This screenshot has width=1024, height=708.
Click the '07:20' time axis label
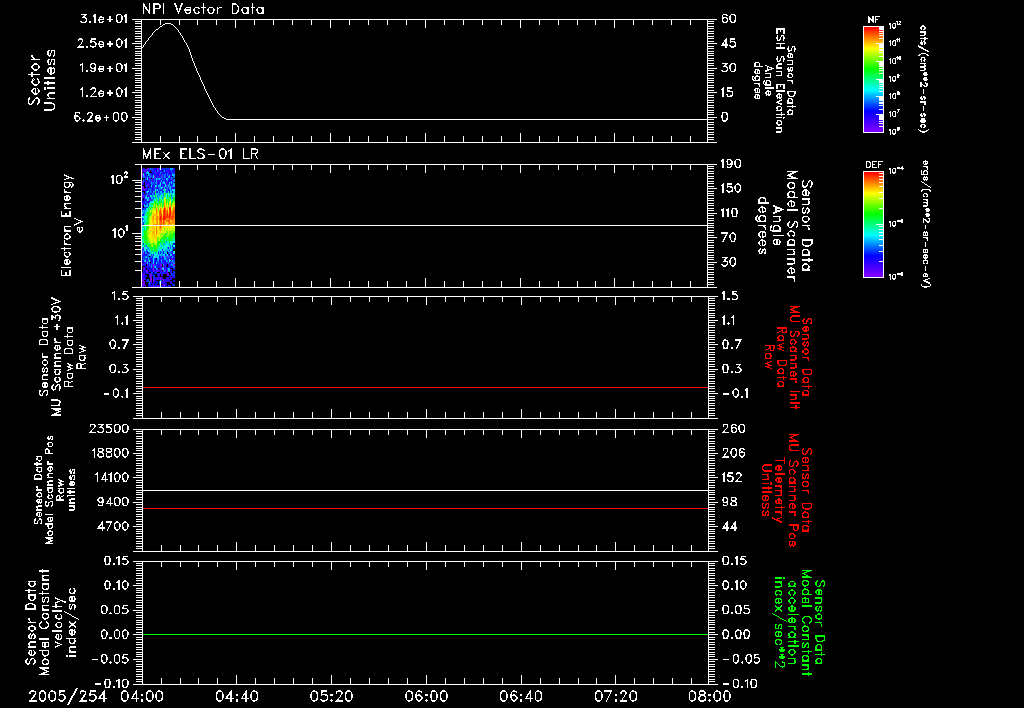[x=615, y=696]
